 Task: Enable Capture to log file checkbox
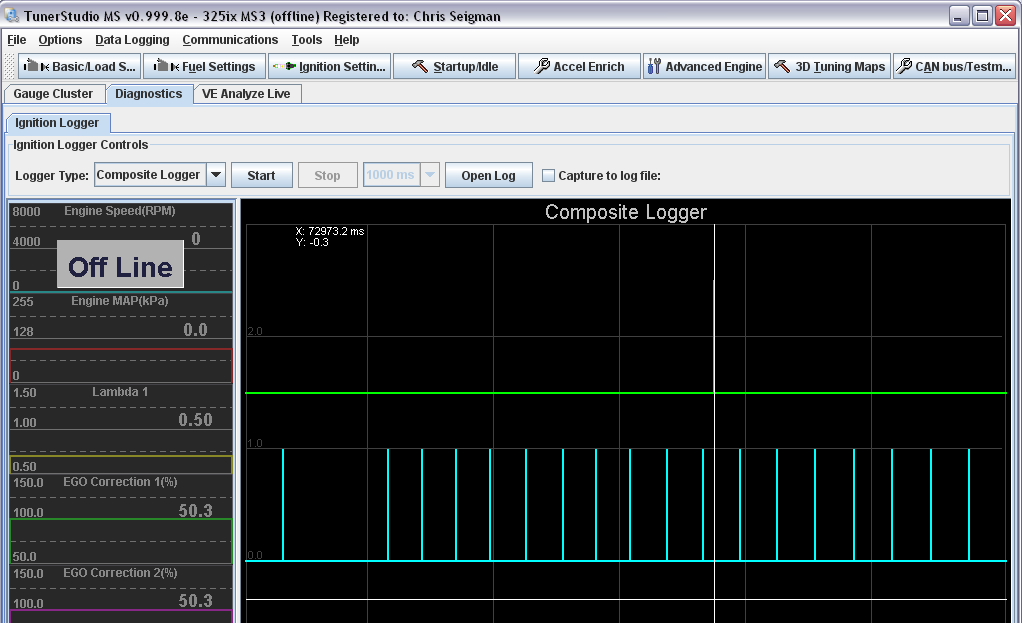pyautogui.click(x=549, y=175)
